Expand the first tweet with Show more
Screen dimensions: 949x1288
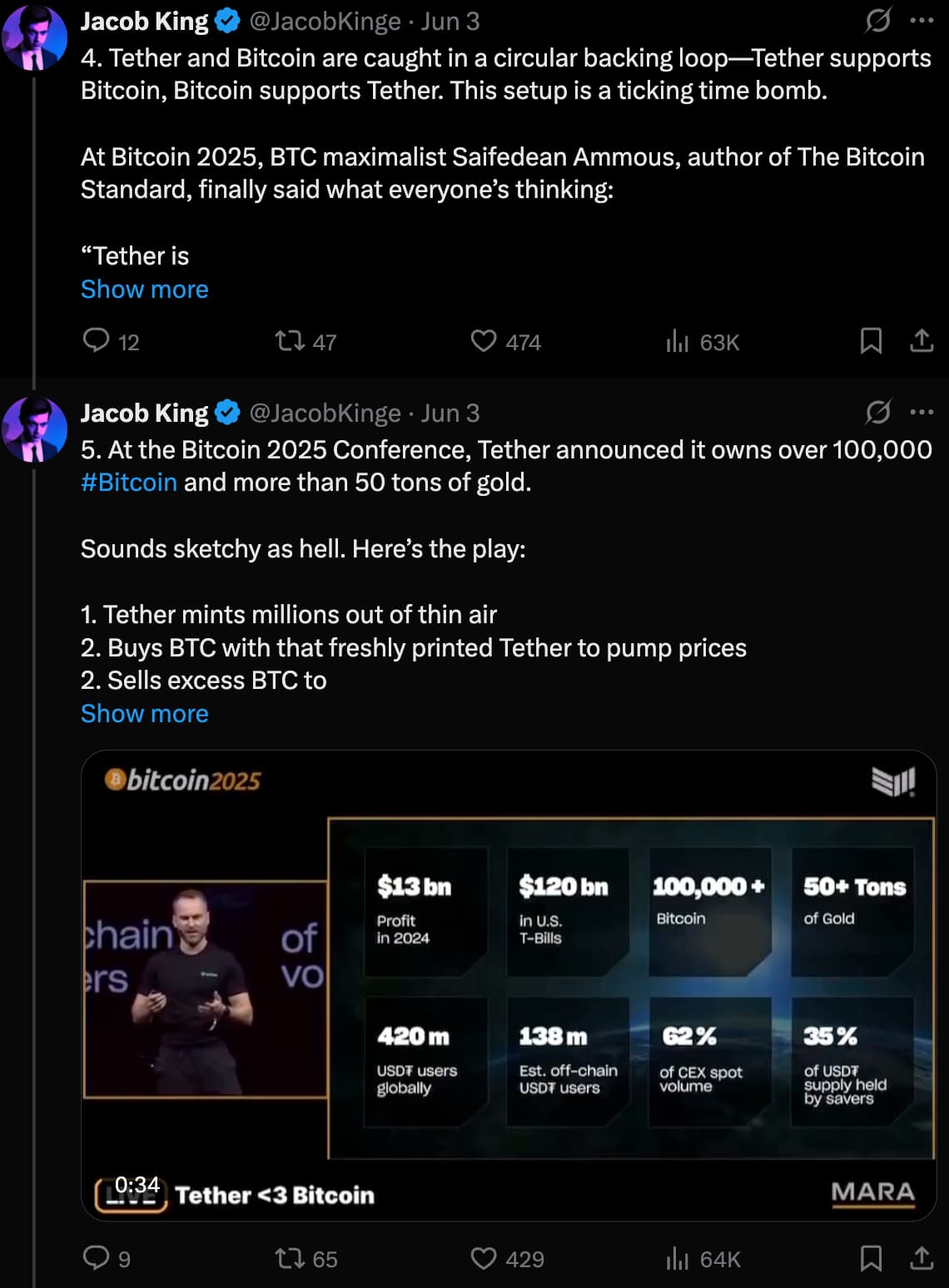[144, 289]
